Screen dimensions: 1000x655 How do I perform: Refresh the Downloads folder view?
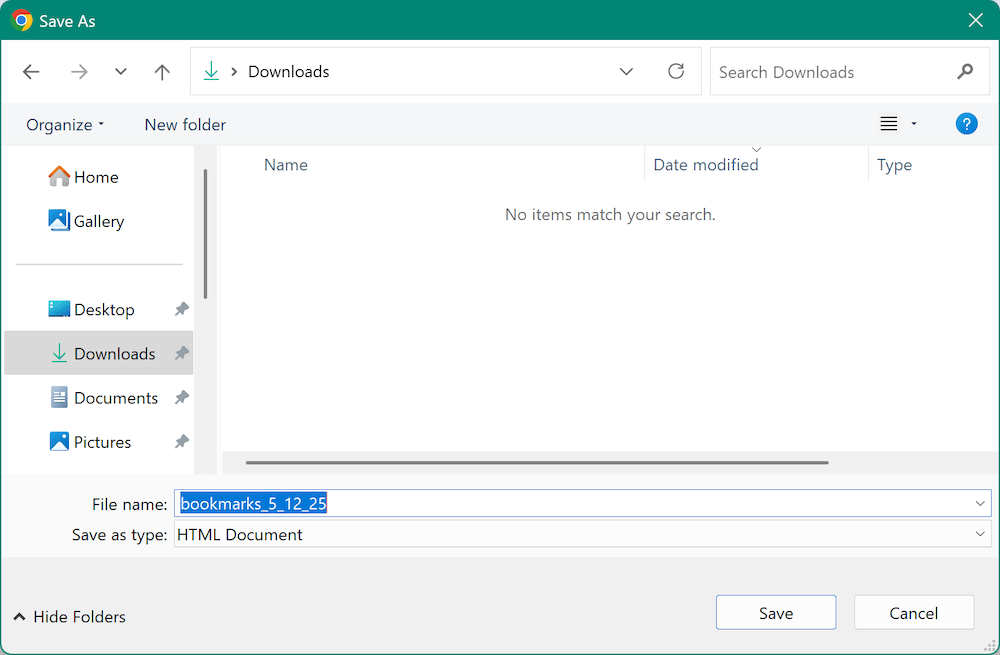[x=676, y=71]
